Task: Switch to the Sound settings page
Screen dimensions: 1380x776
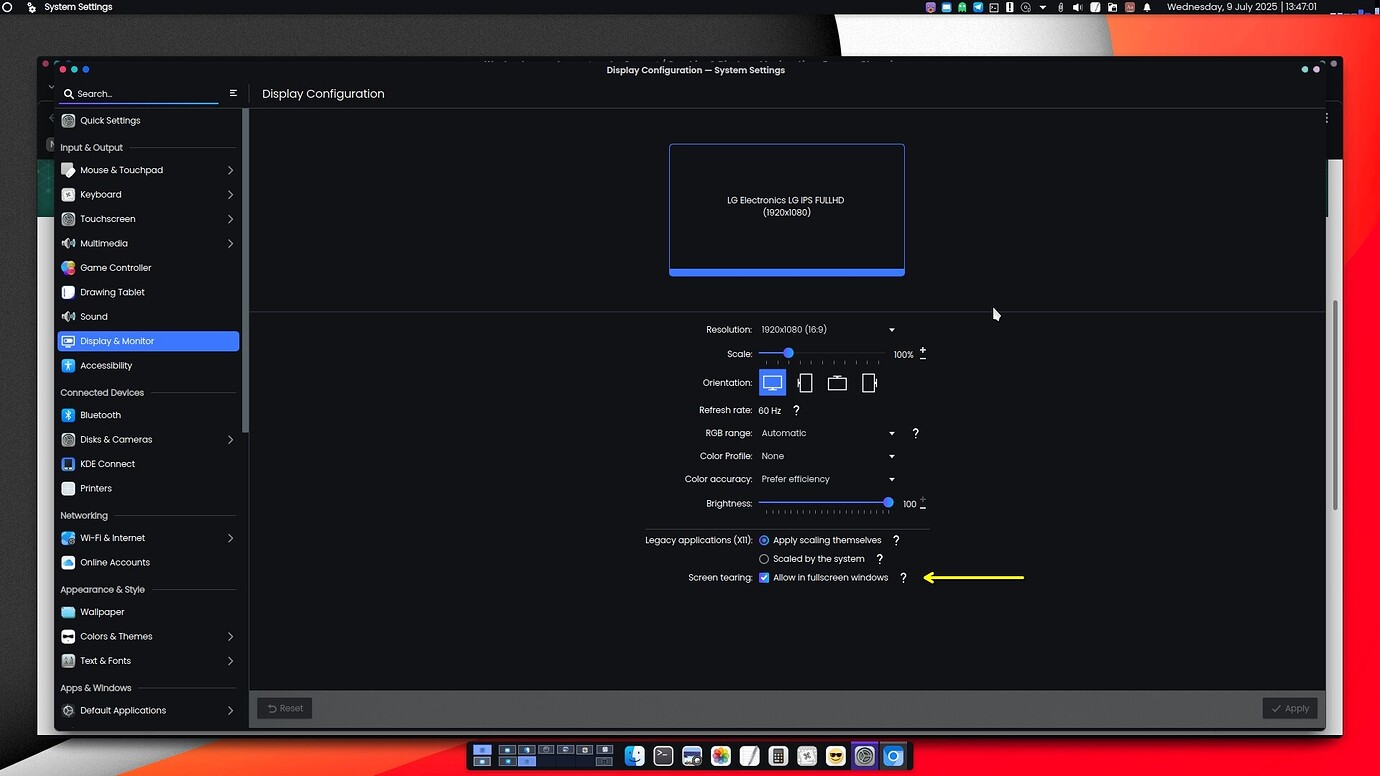Action: coord(94,316)
